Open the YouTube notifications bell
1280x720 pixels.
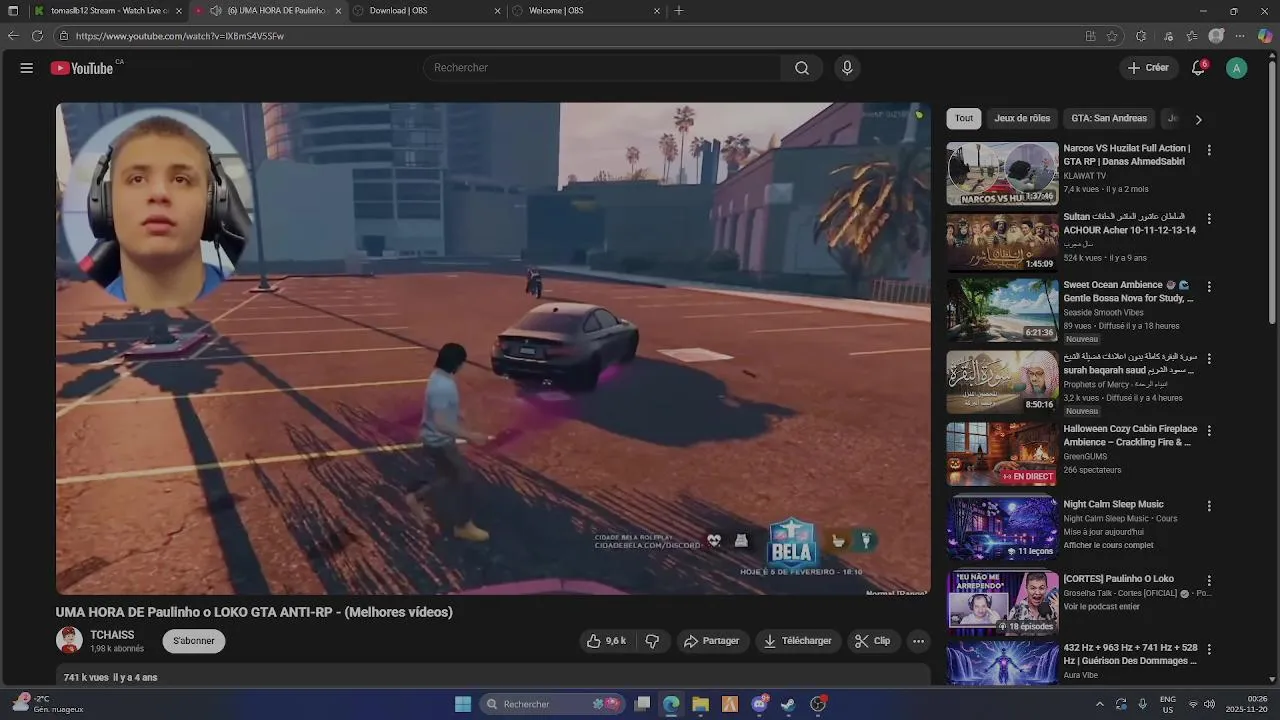tap(1198, 68)
